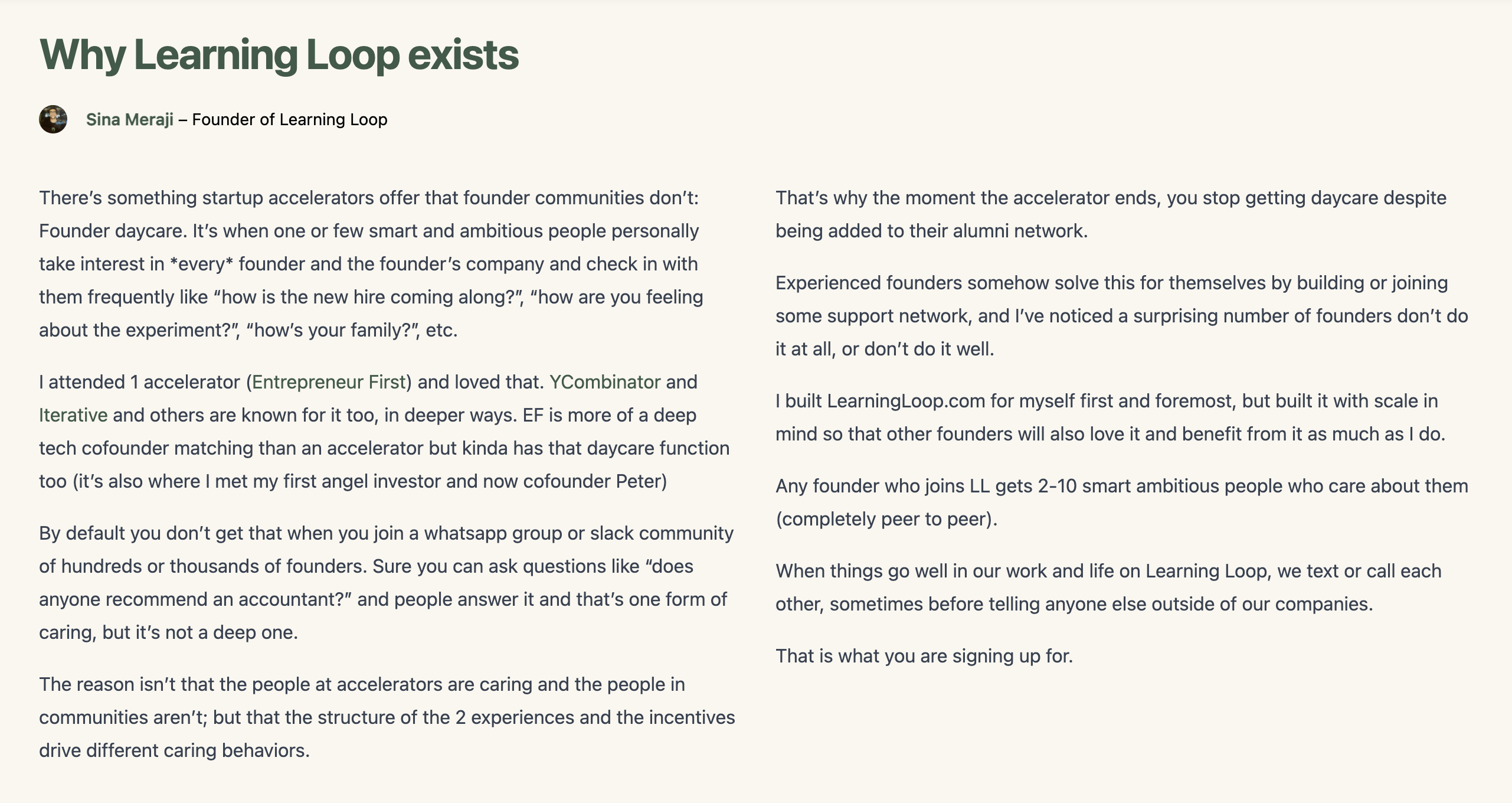Click paragraph starting "There's something startup accelerators"

coord(371,264)
